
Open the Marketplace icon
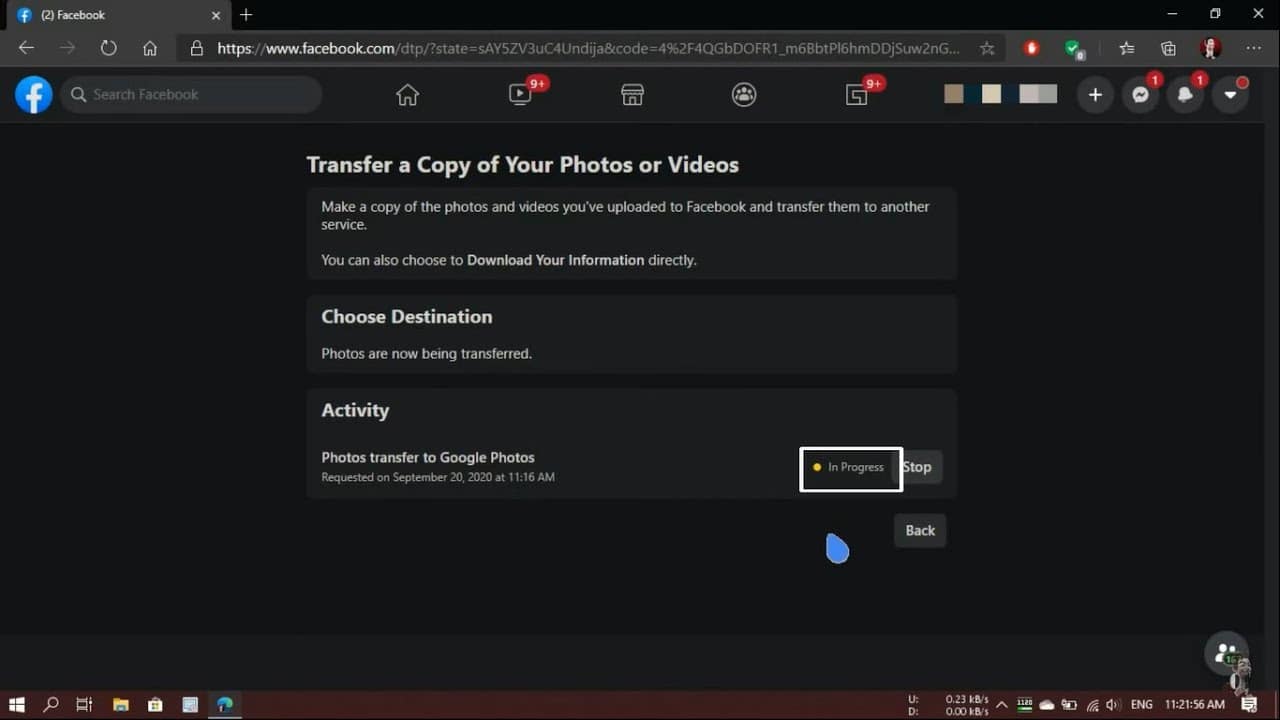tap(632, 95)
